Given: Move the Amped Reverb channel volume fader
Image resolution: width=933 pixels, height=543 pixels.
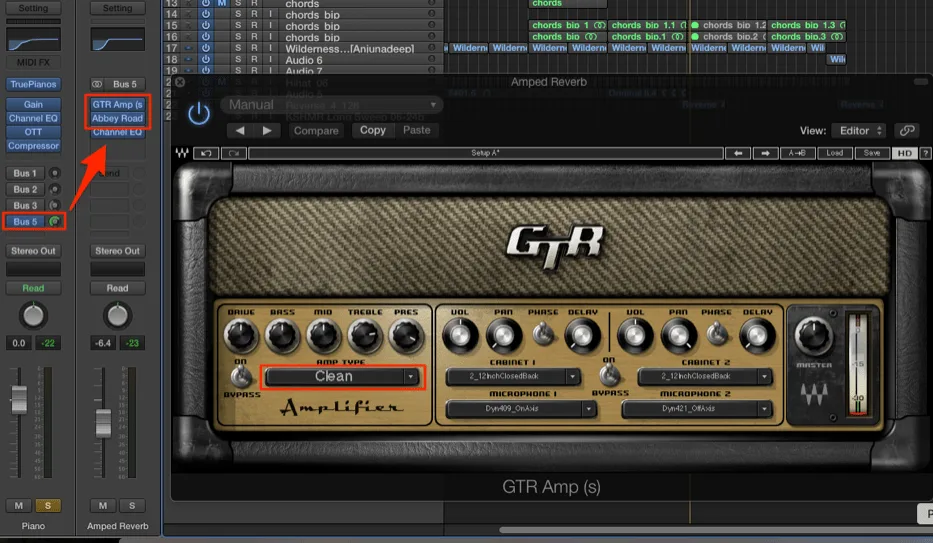Looking at the screenshot, I should point(104,423).
